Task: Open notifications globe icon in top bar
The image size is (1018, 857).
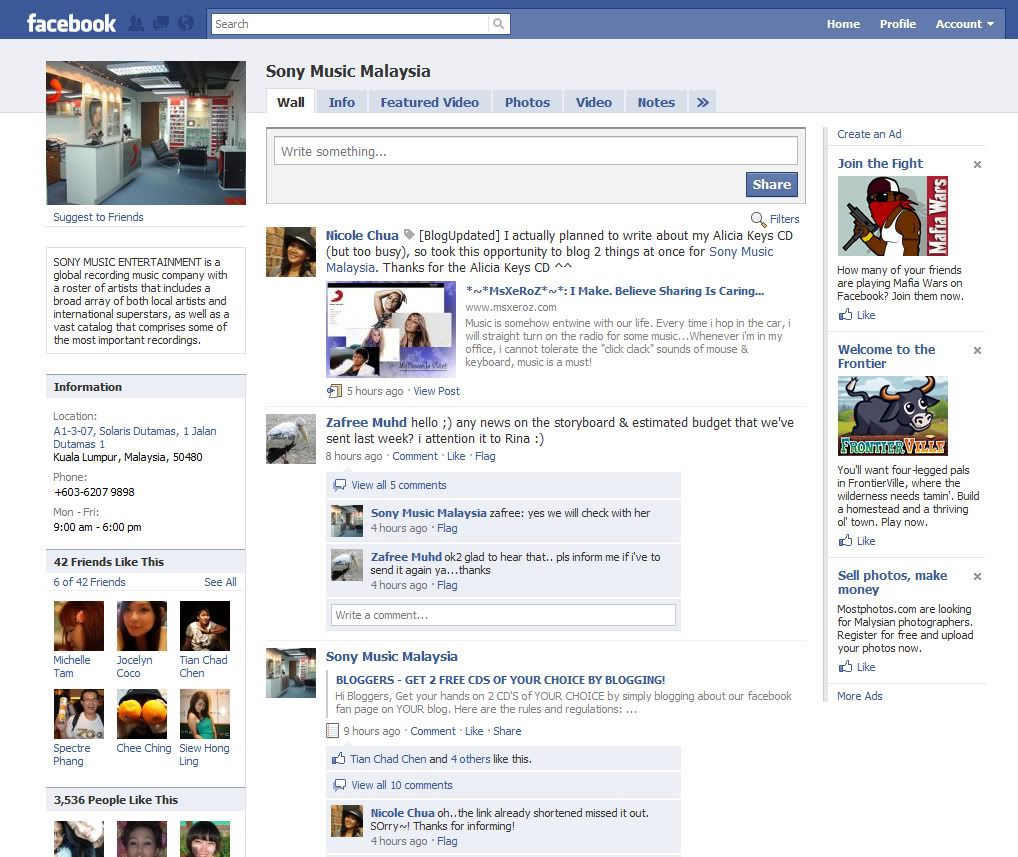Action: click(x=186, y=23)
